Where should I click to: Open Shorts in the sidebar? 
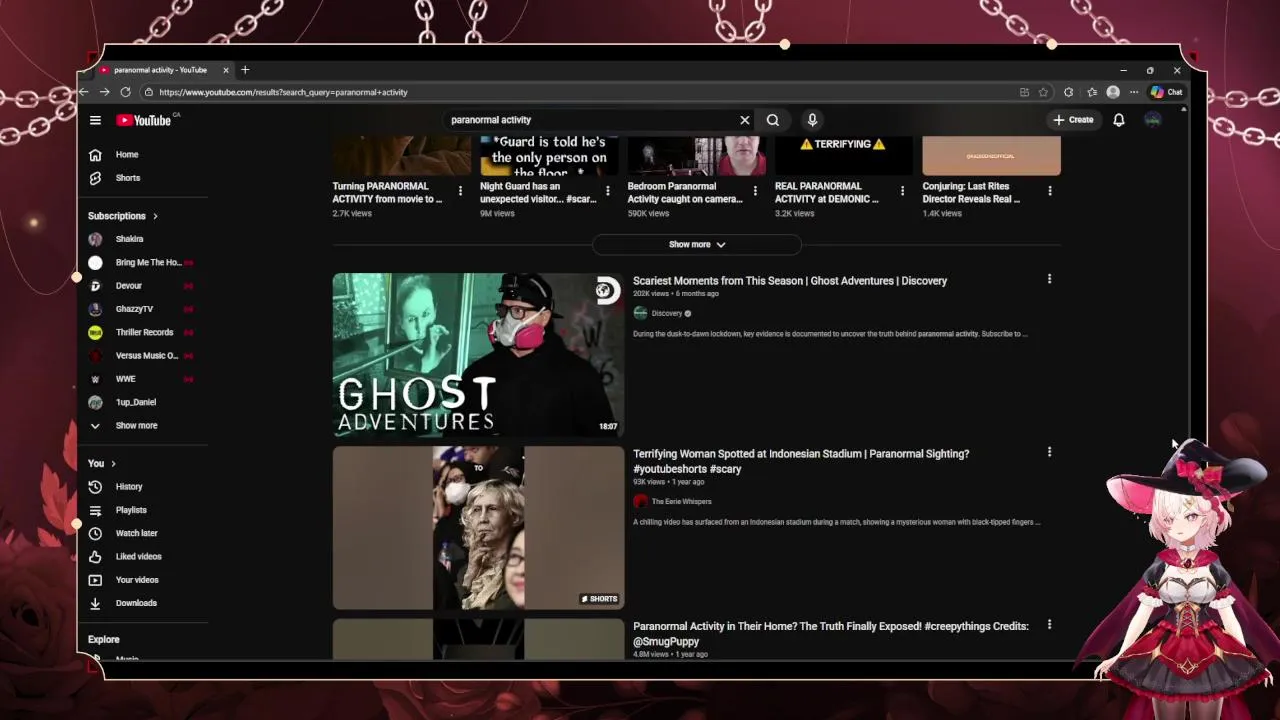(127, 178)
